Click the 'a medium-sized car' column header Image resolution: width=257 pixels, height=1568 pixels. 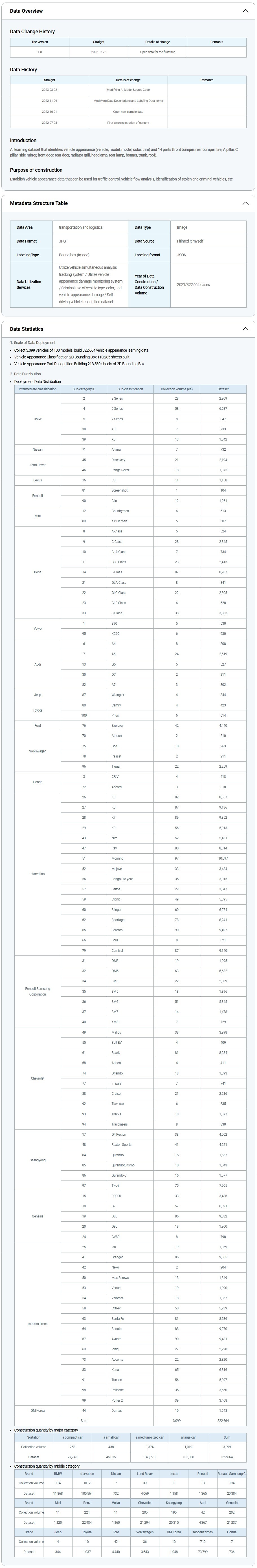[x=150, y=1437]
